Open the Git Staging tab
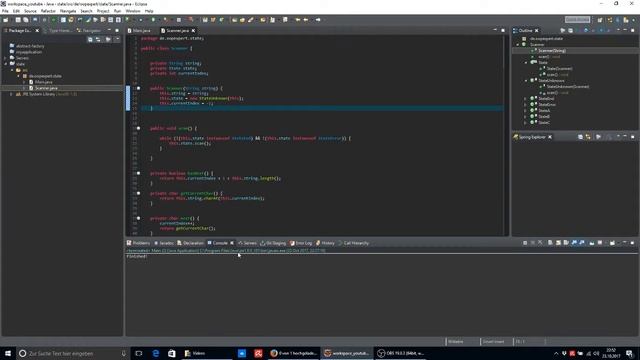 tap(273, 243)
